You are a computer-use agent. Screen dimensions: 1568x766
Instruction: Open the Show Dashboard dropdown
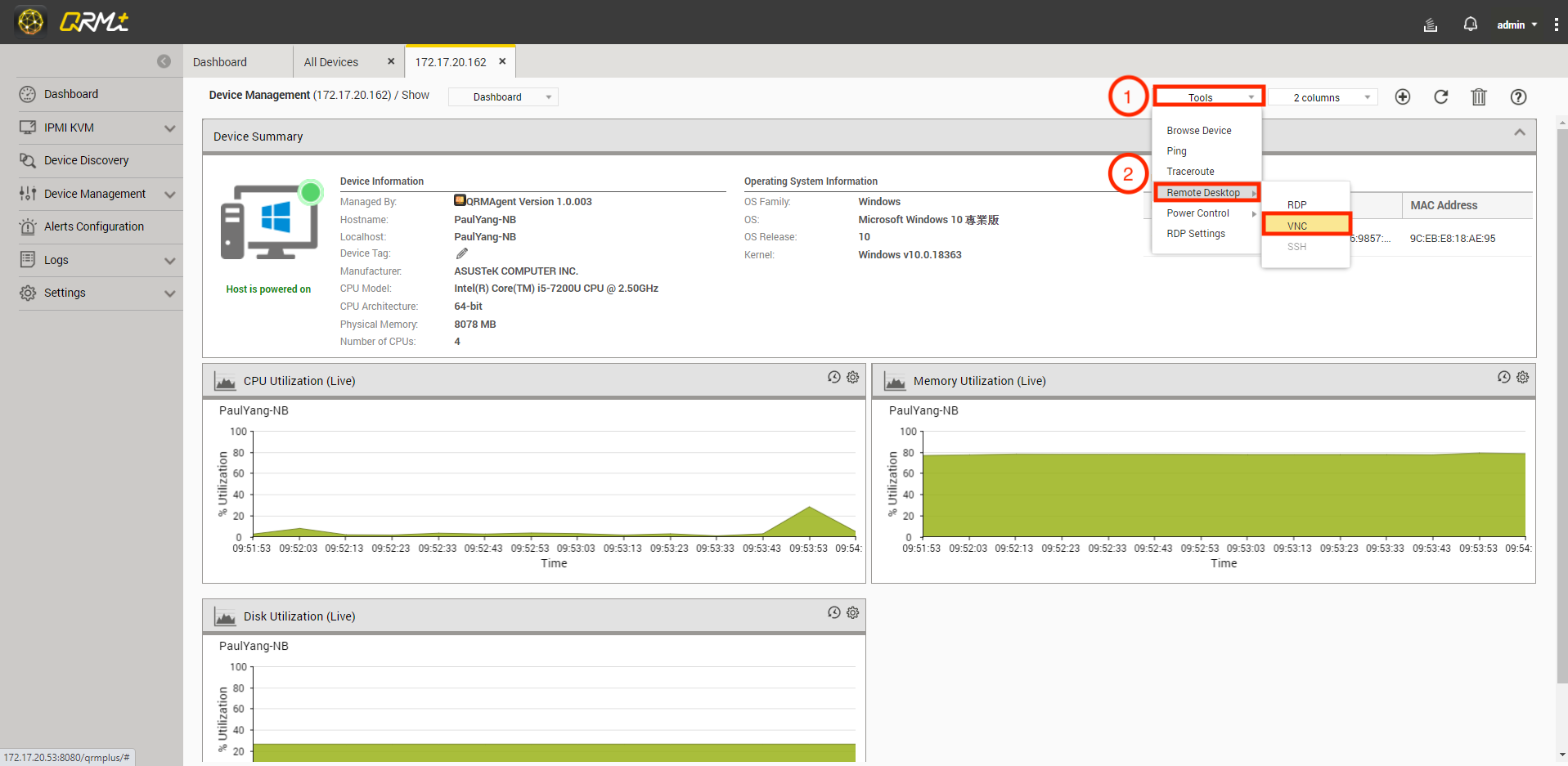coord(503,97)
